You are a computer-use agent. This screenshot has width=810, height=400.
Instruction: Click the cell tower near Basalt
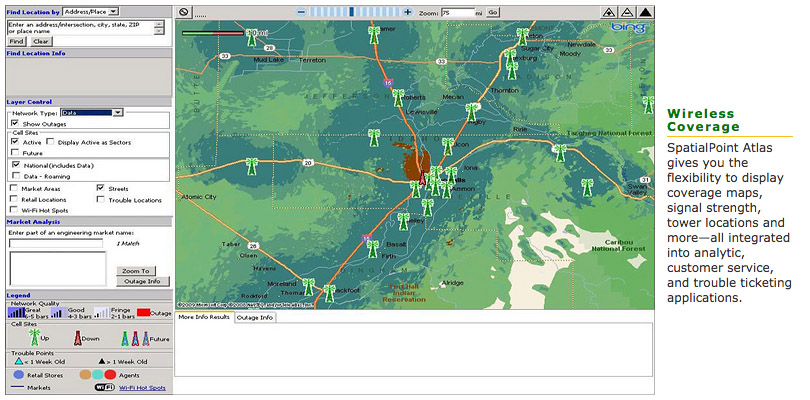[372, 249]
